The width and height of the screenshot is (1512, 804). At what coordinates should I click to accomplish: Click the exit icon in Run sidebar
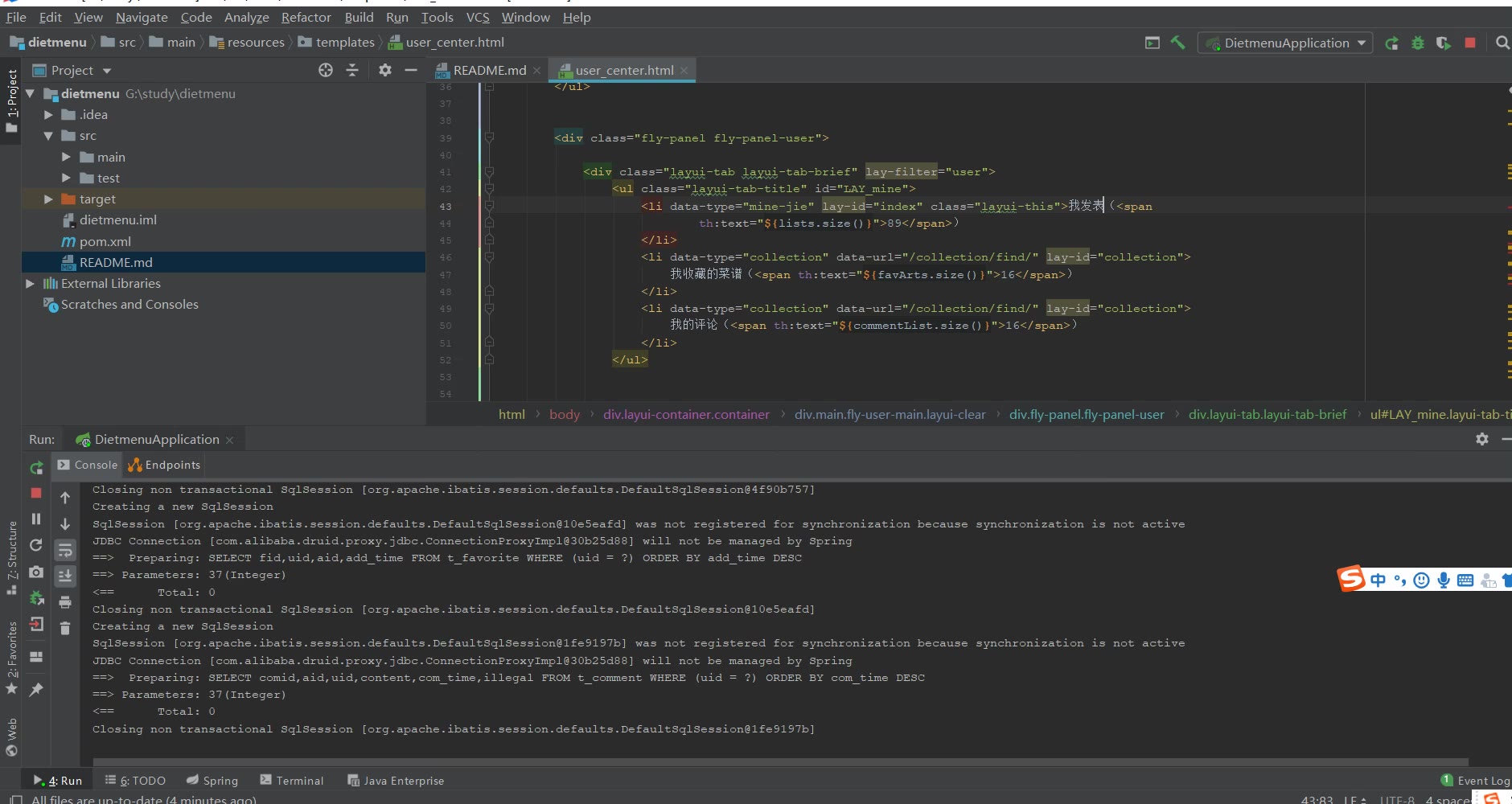36,624
